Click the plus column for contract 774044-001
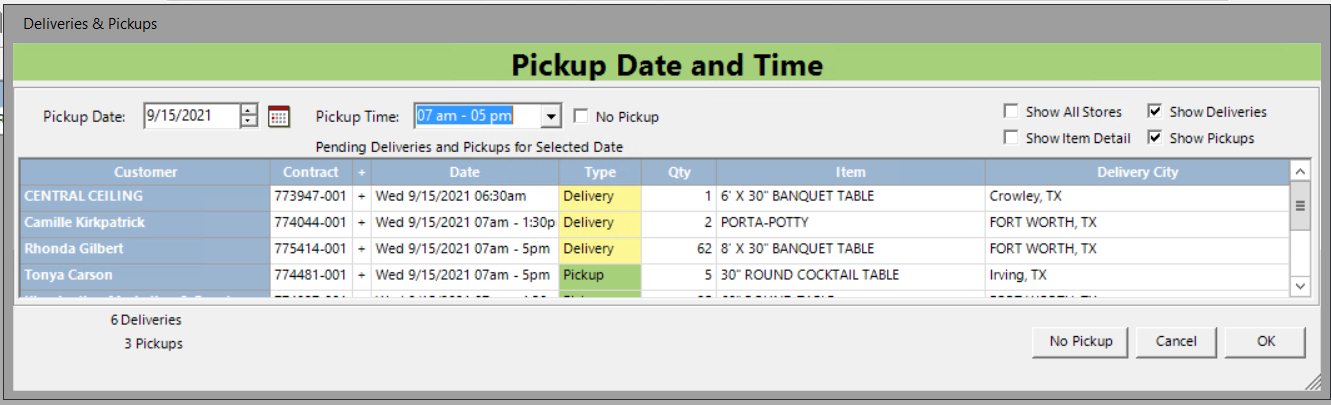 pyautogui.click(x=361, y=223)
